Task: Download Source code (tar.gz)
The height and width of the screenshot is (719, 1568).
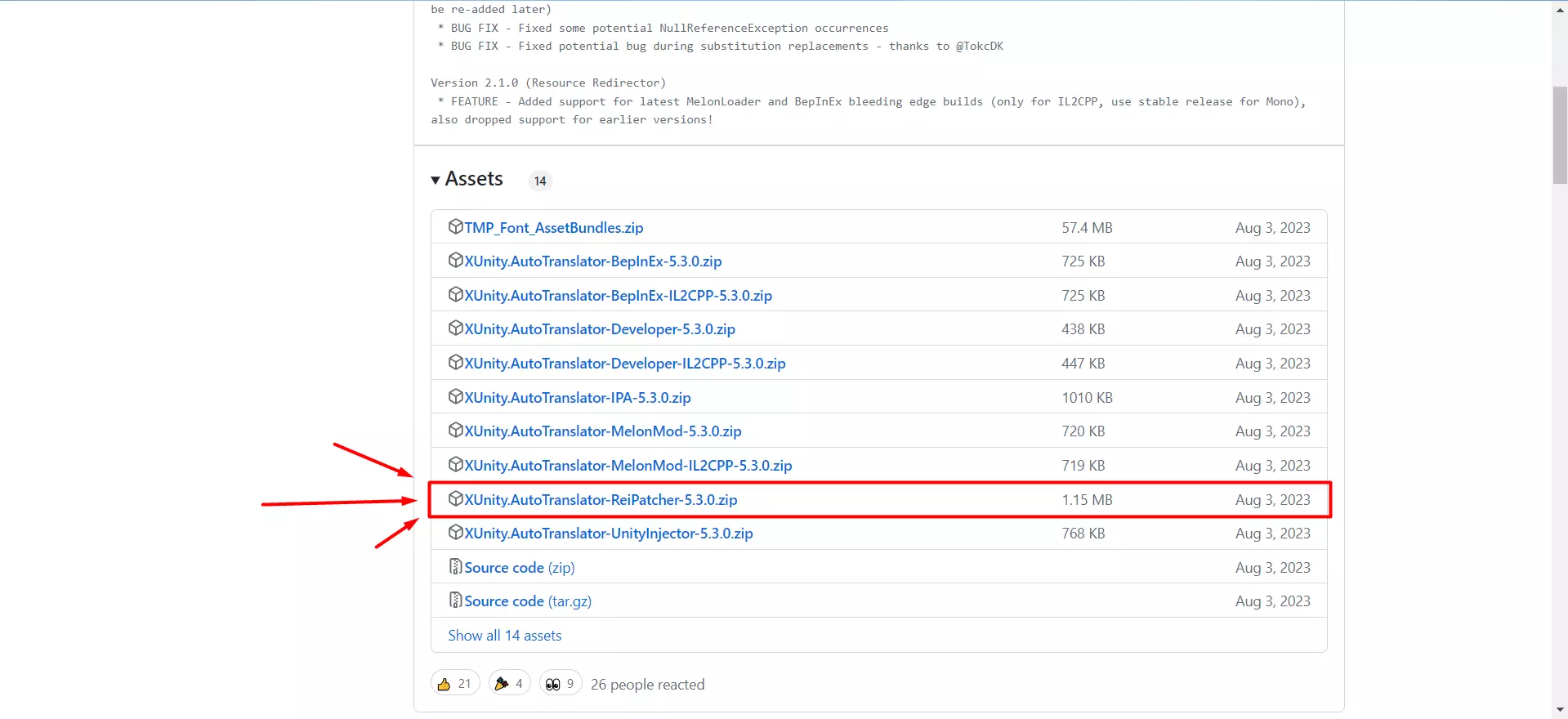Action: (528, 601)
